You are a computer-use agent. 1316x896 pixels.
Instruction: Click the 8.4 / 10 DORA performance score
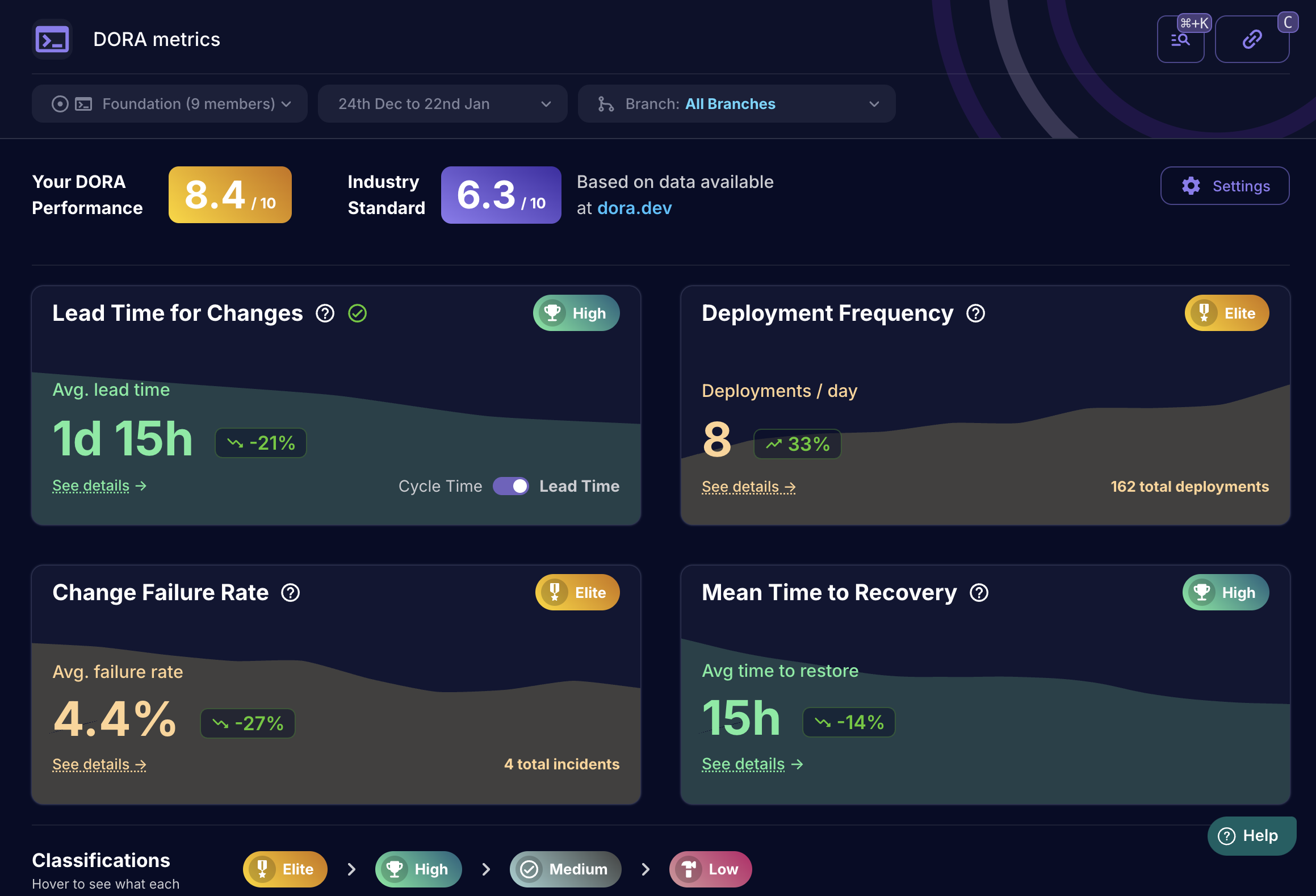230,195
